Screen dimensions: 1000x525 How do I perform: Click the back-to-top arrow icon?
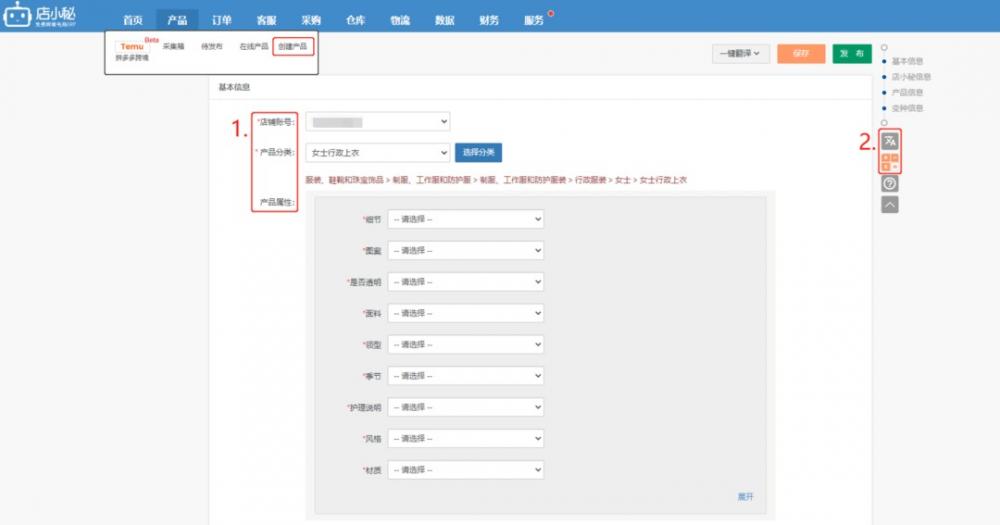[890, 205]
